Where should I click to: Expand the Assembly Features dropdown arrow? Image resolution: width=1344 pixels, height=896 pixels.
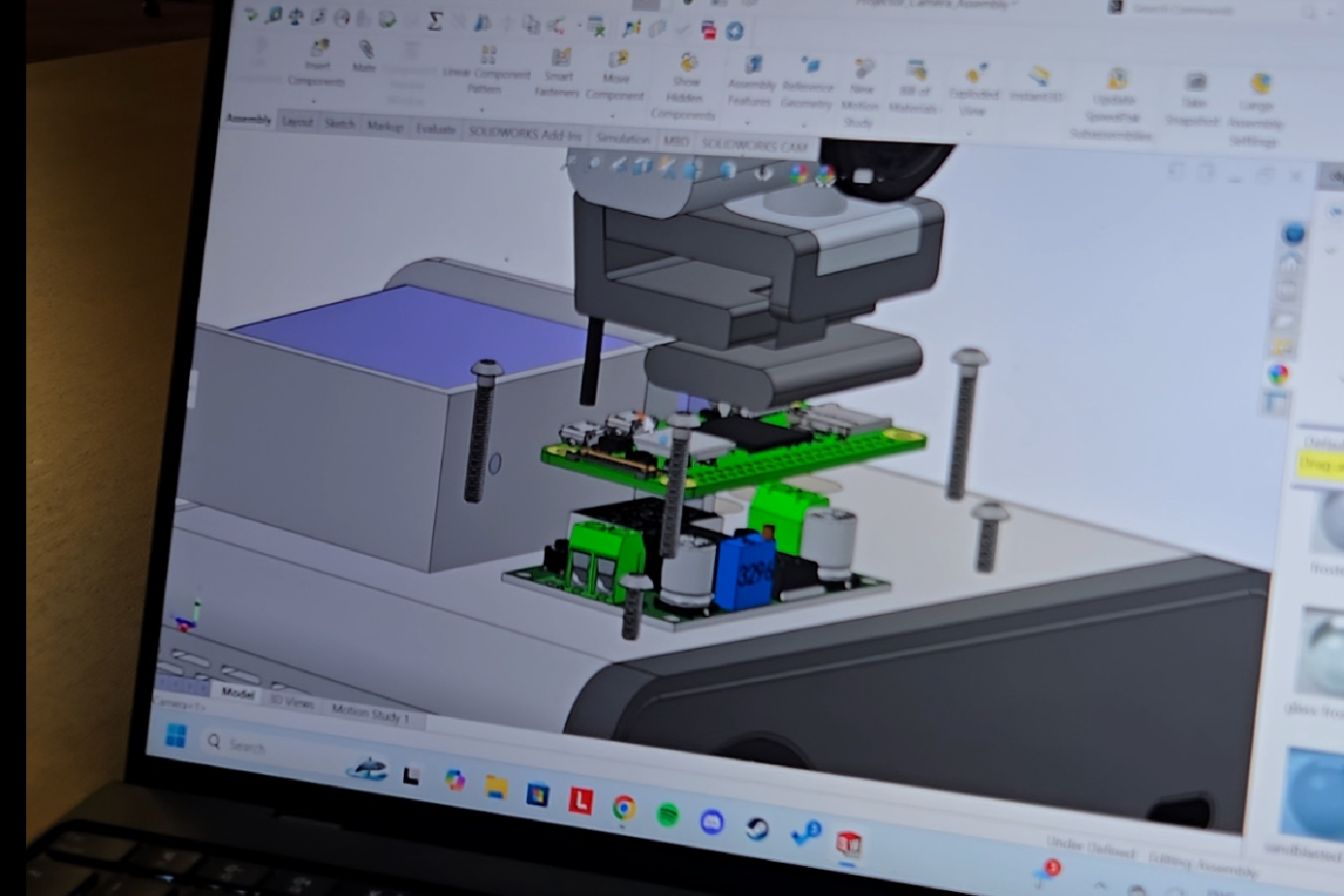pyautogui.click(x=747, y=123)
